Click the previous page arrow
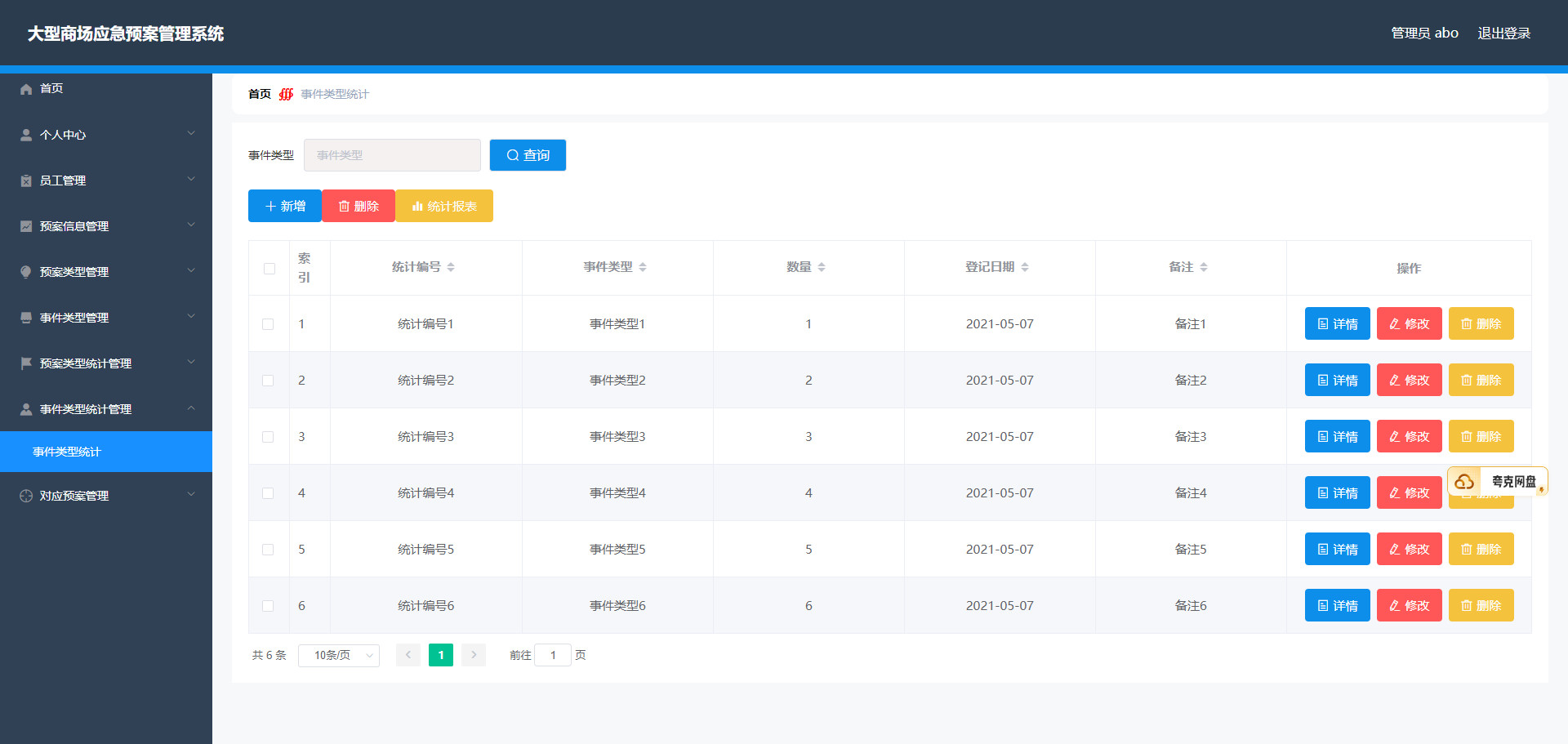This screenshot has height=744, width=1568. 408,655
